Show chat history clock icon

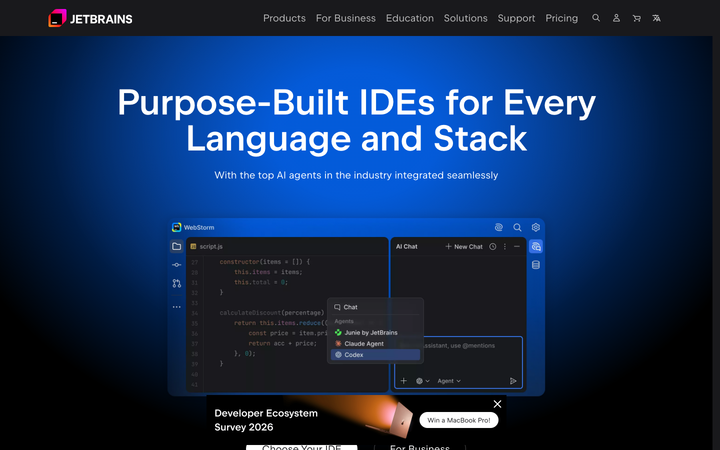(493, 247)
